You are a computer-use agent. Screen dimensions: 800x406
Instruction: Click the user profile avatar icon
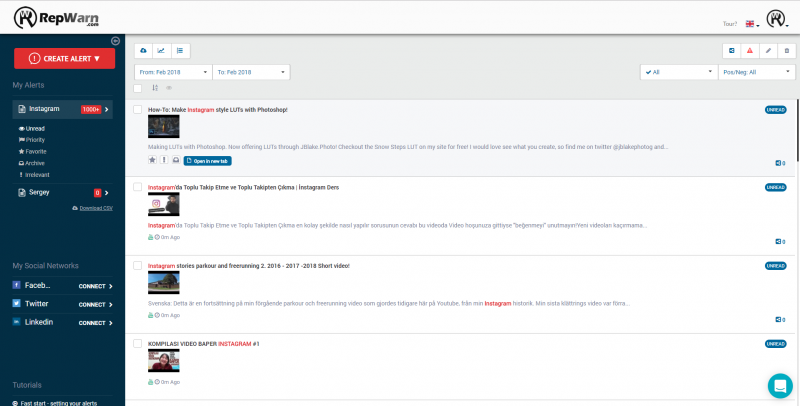pyautogui.click(x=776, y=19)
